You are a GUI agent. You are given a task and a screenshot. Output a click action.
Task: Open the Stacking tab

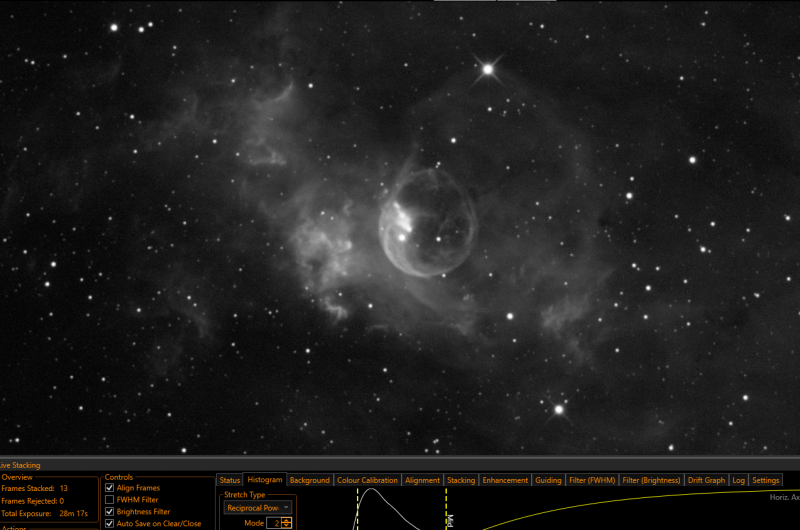coord(461,480)
